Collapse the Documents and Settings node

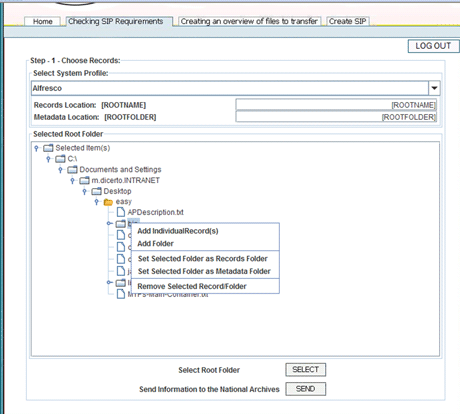coord(61,170)
